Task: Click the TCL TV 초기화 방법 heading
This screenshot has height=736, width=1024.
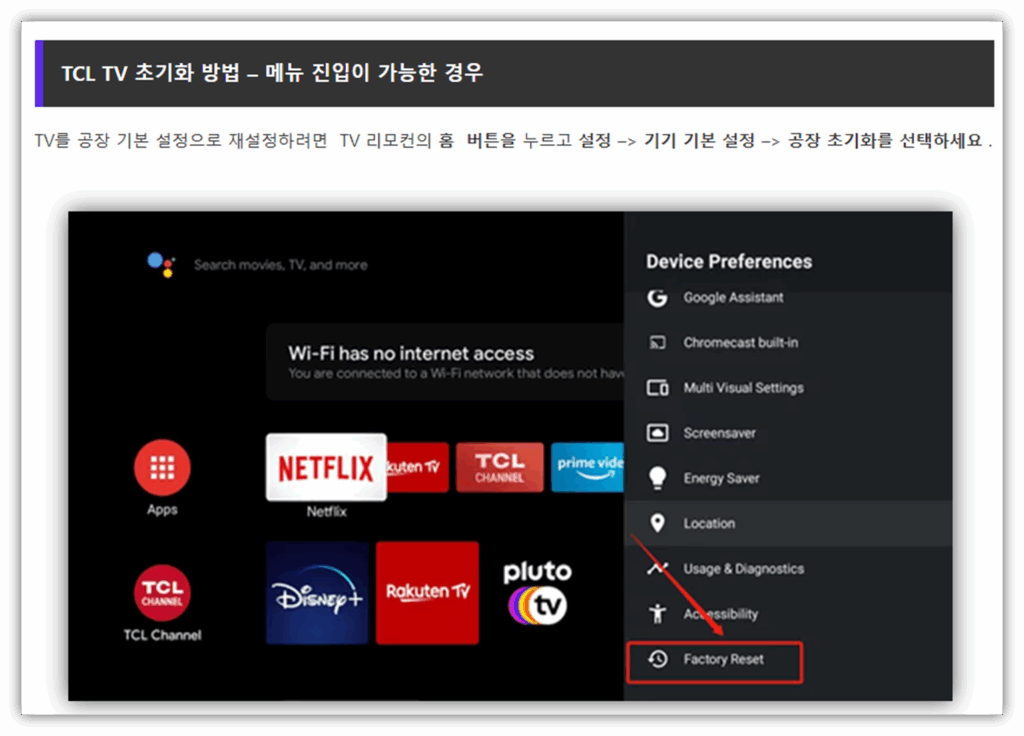Action: point(272,72)
